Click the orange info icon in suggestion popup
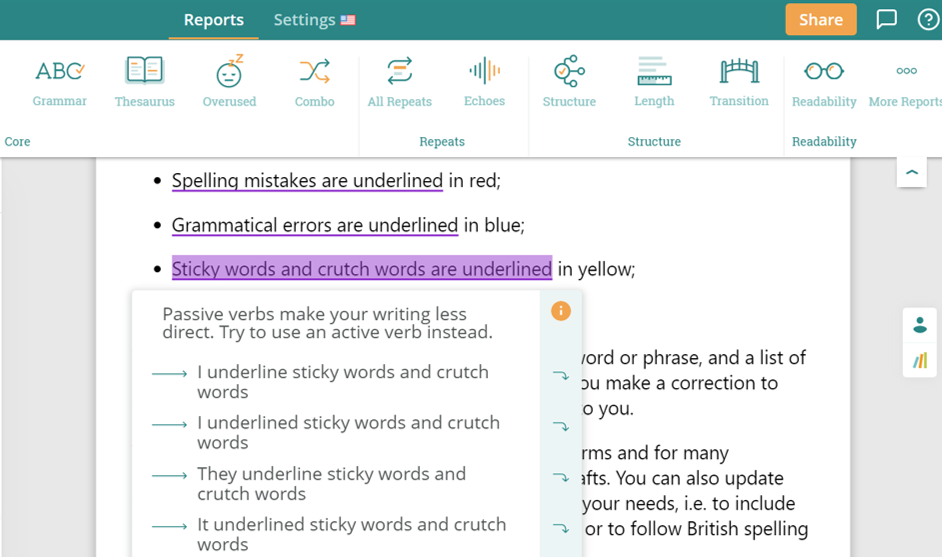 pyautogui.click(x=561, y=311)
